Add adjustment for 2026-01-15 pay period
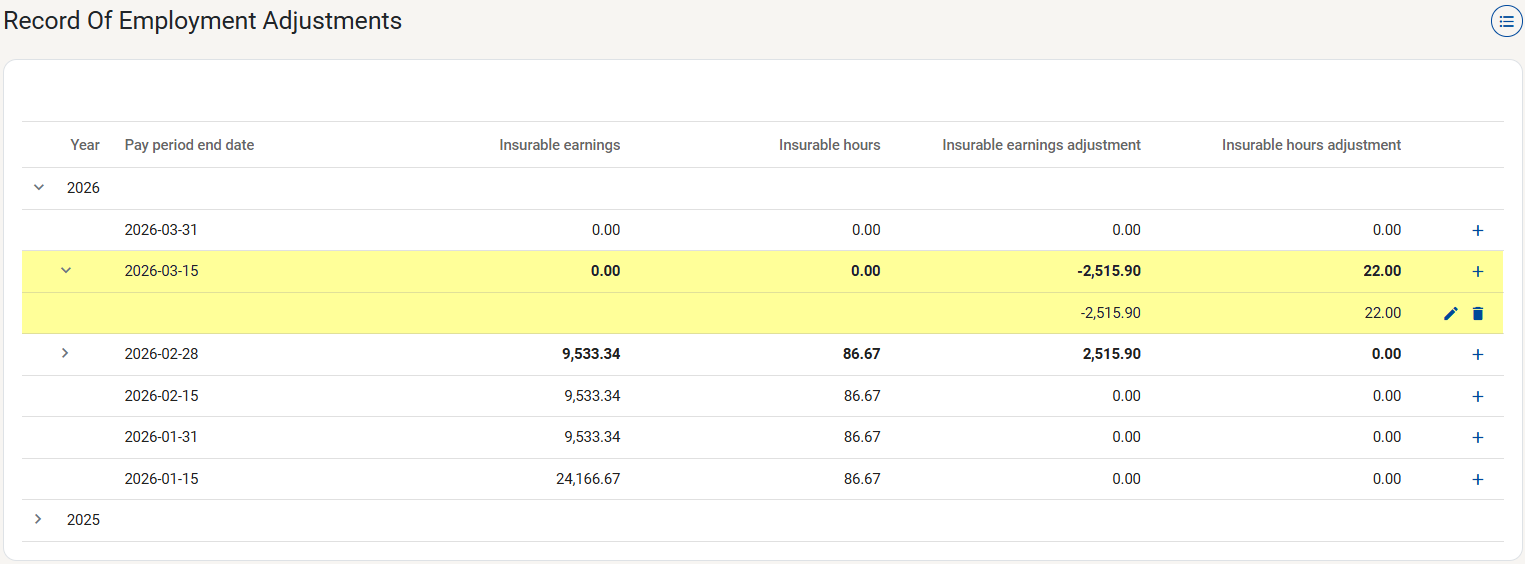Image resolution: width=1525 pixels, height=564 pixels. click(1477, 480)
